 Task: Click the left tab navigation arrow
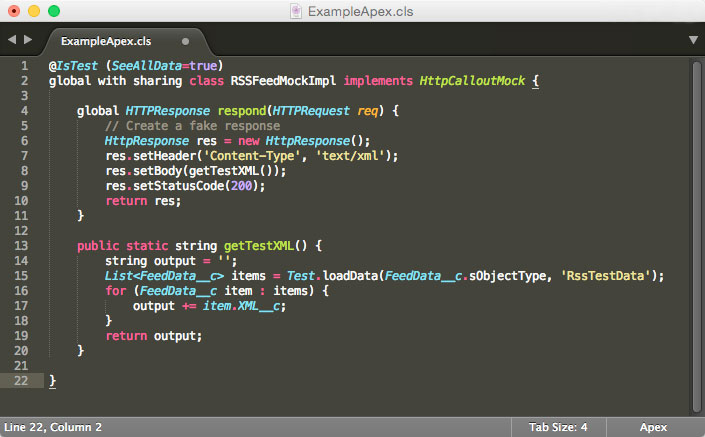pyautogui.click(x=11, y=40)
